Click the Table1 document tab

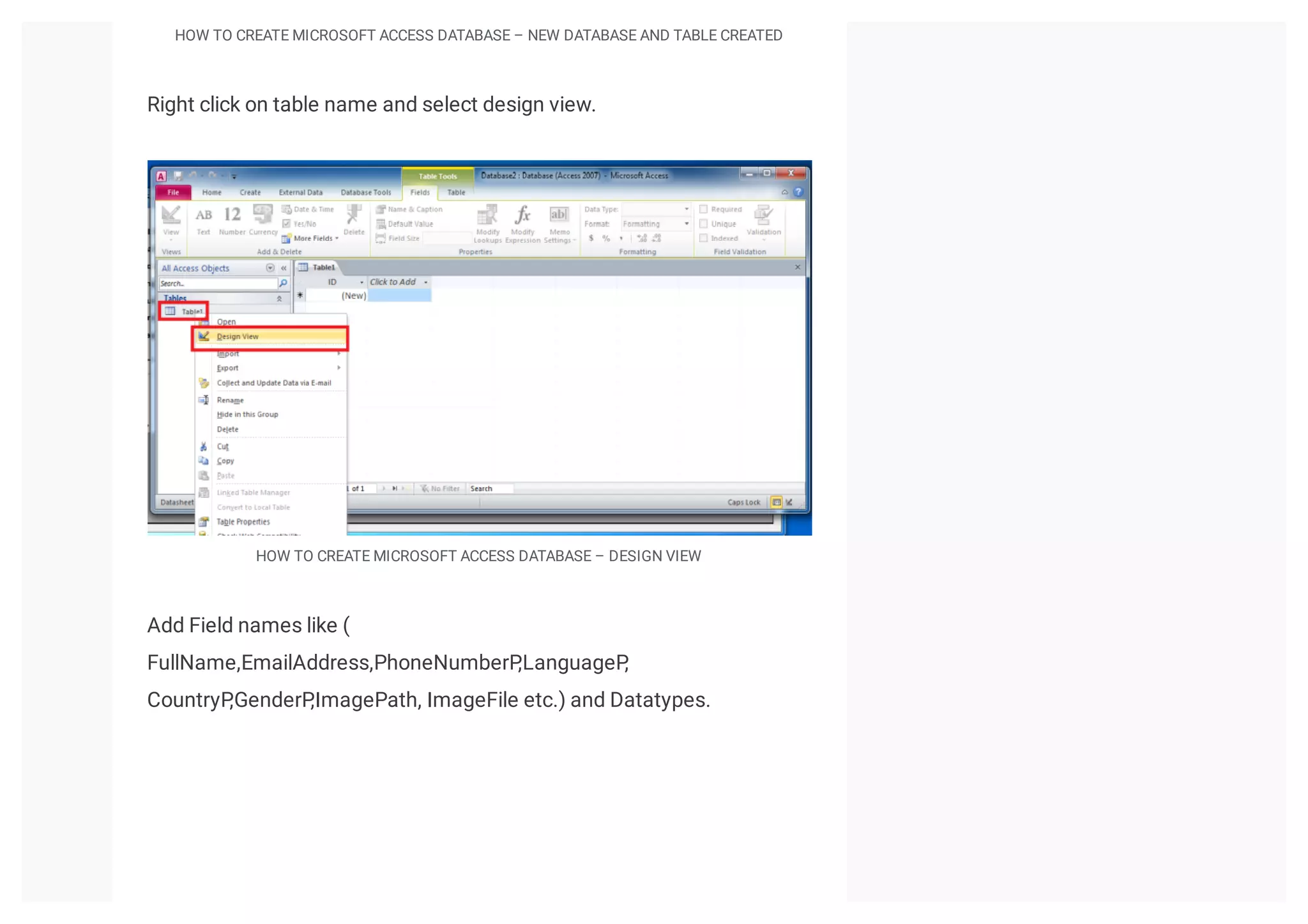317,268
